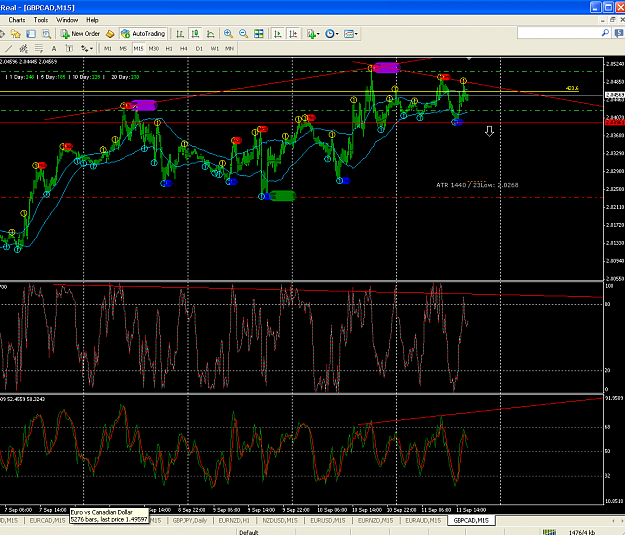This screenshot has height=535, width=625.
Task: Open the Help menu
Action: pyautogui.click(x=92, y=20)
